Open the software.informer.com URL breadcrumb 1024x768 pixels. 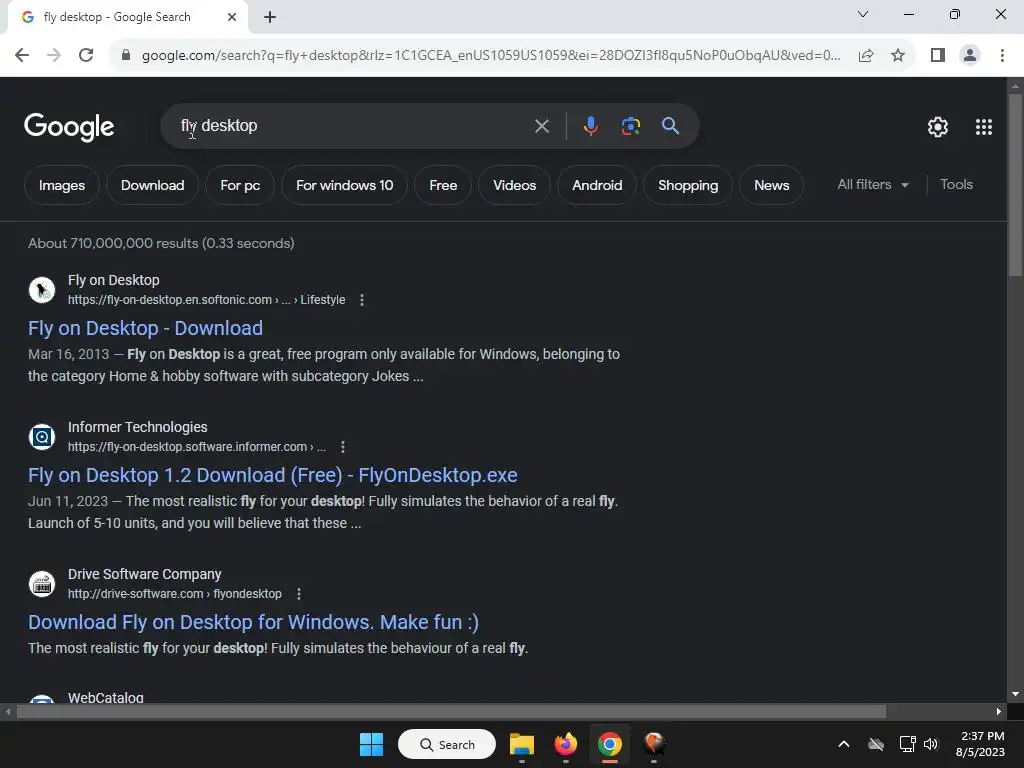click(x=197, y=447)
